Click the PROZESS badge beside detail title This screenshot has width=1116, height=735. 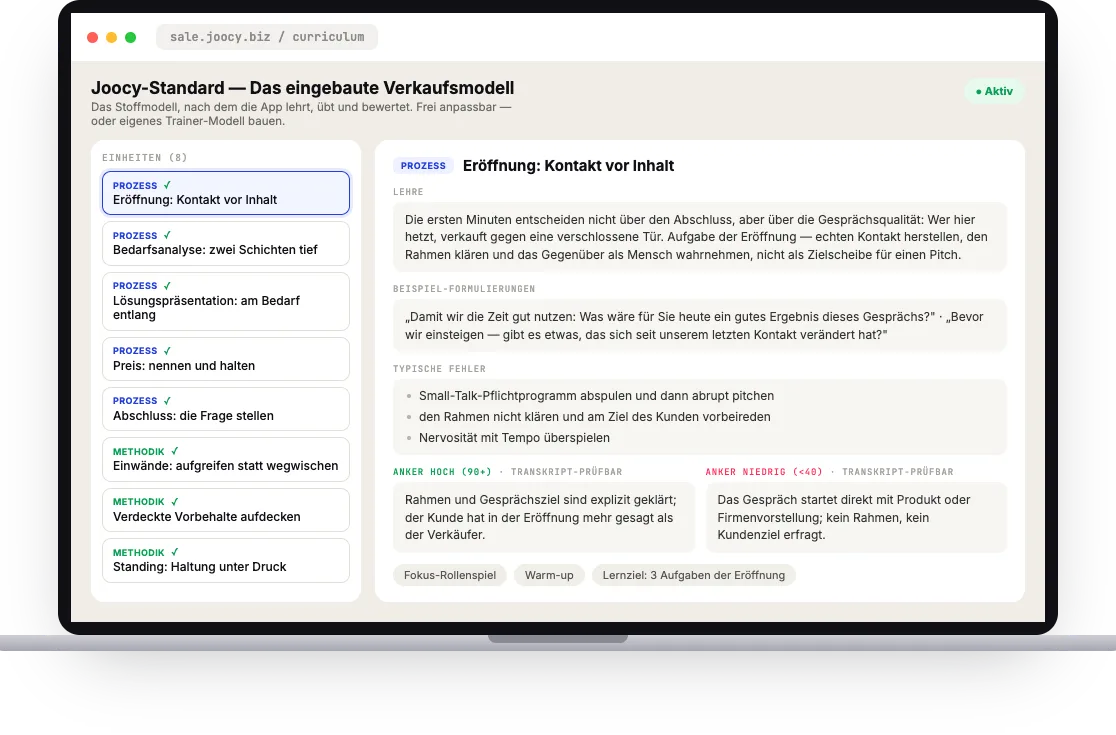pos(423,166)
